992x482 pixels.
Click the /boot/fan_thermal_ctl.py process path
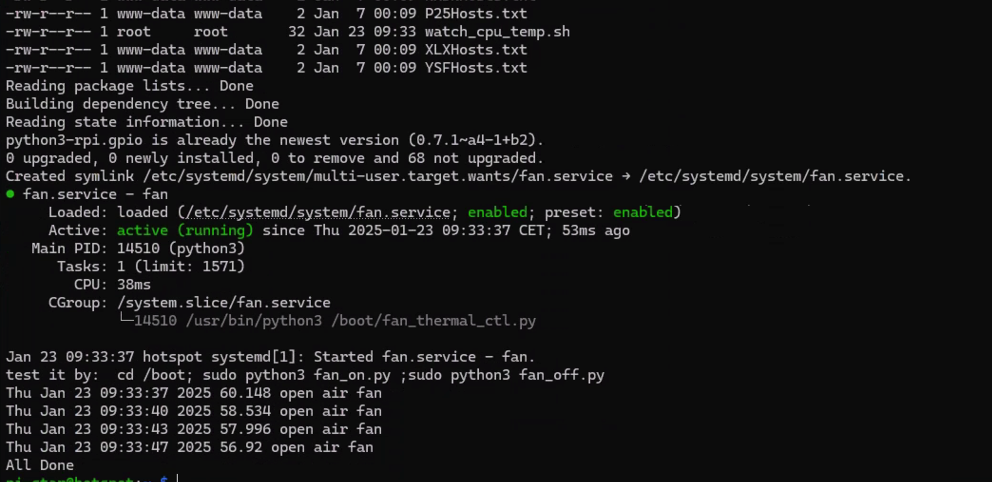click(x=433, y=321)
